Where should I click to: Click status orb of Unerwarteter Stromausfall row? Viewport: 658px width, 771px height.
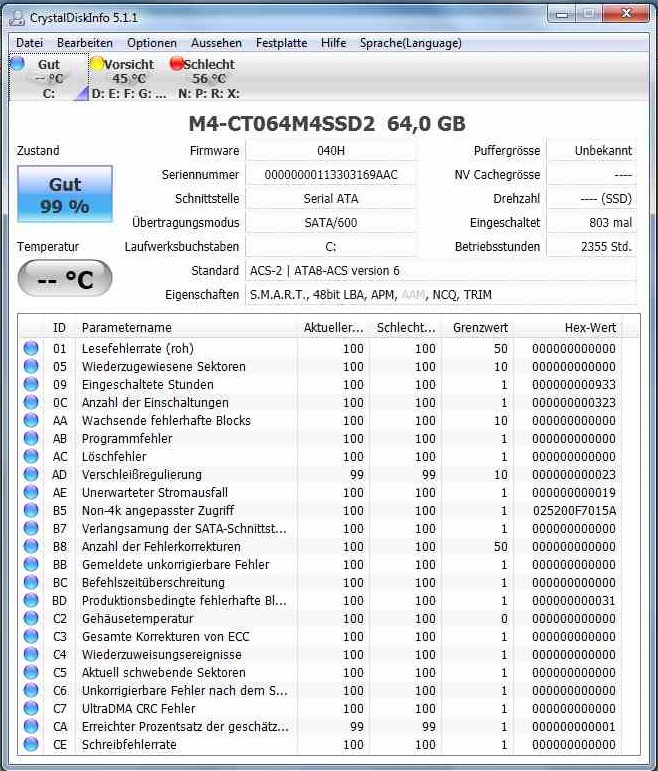31,492
